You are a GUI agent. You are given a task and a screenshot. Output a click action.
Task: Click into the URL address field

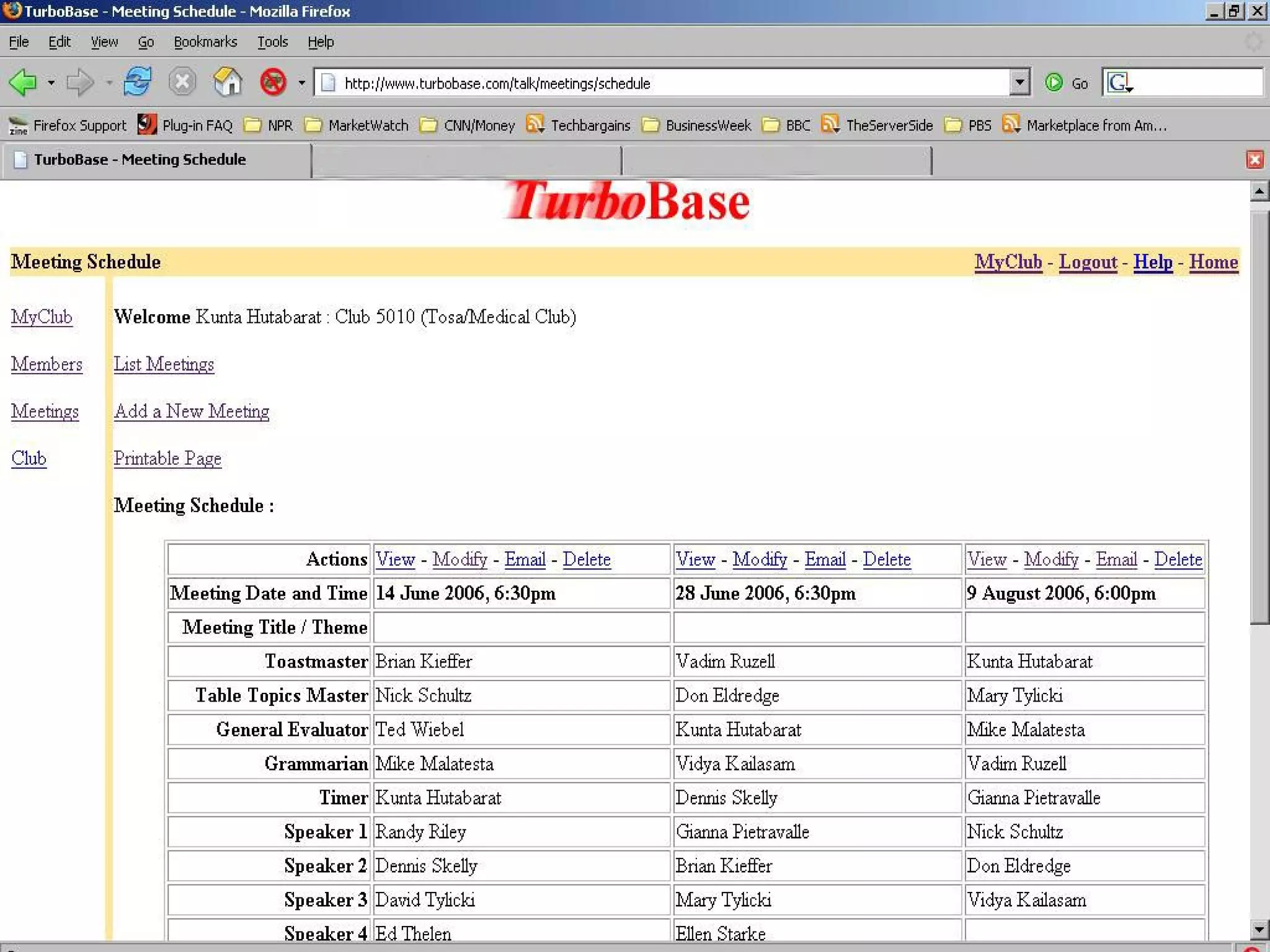pyautogui.click(x=670, y=83)
